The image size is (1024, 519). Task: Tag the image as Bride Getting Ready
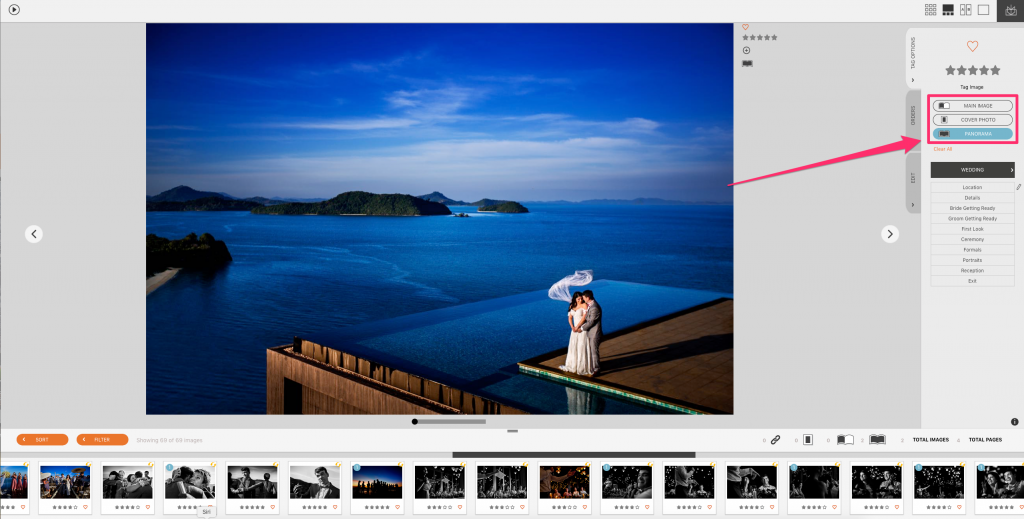tap(972, 208)
